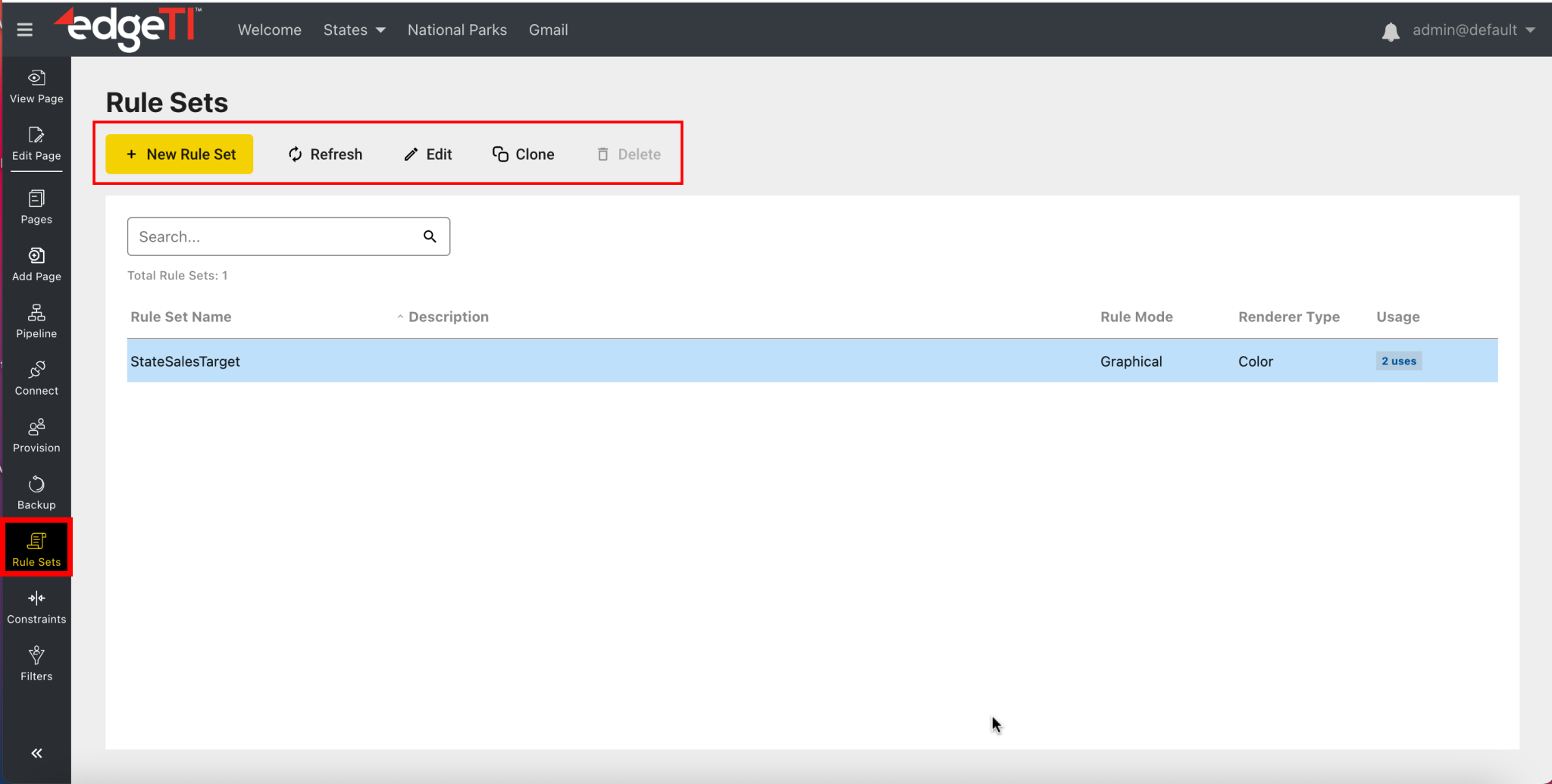Viewport: 1552px width, 784px height.
Task: Open the admin@default account dropdown
Action: pos(1471,30)
